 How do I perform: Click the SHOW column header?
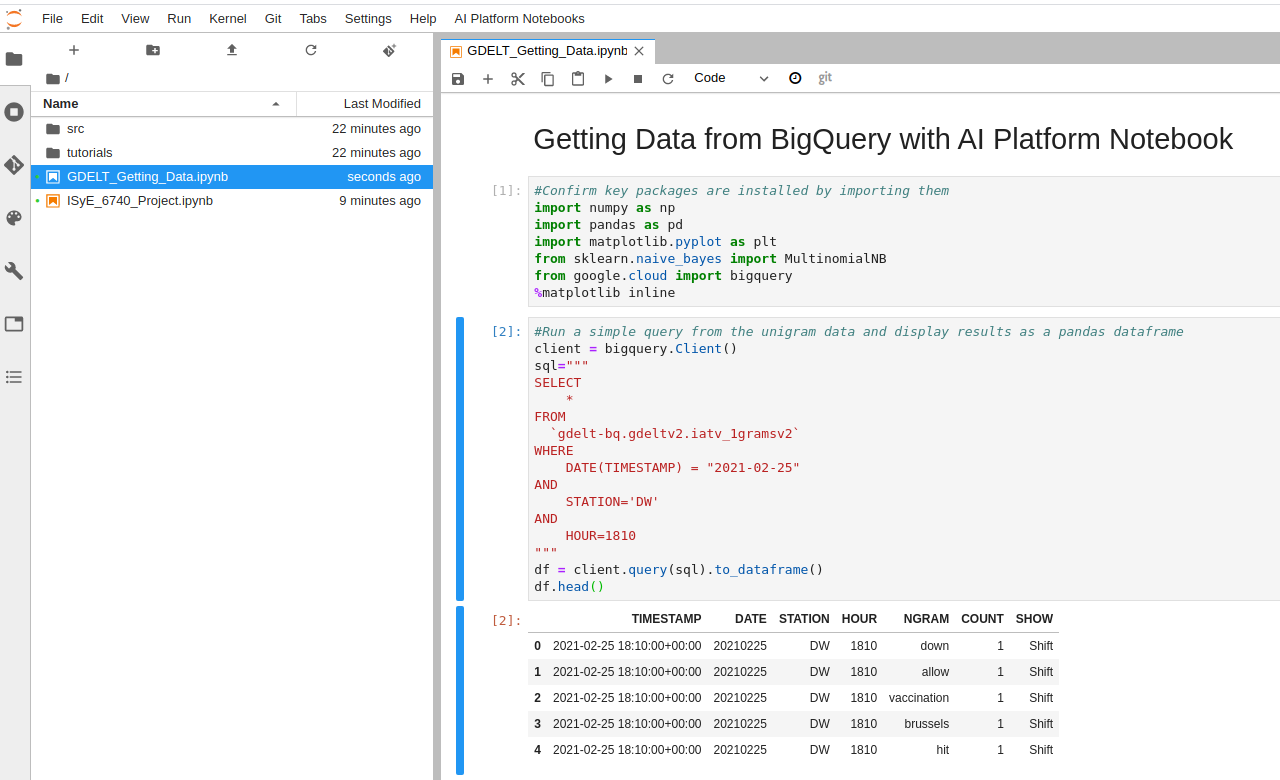pos(1034,619)
